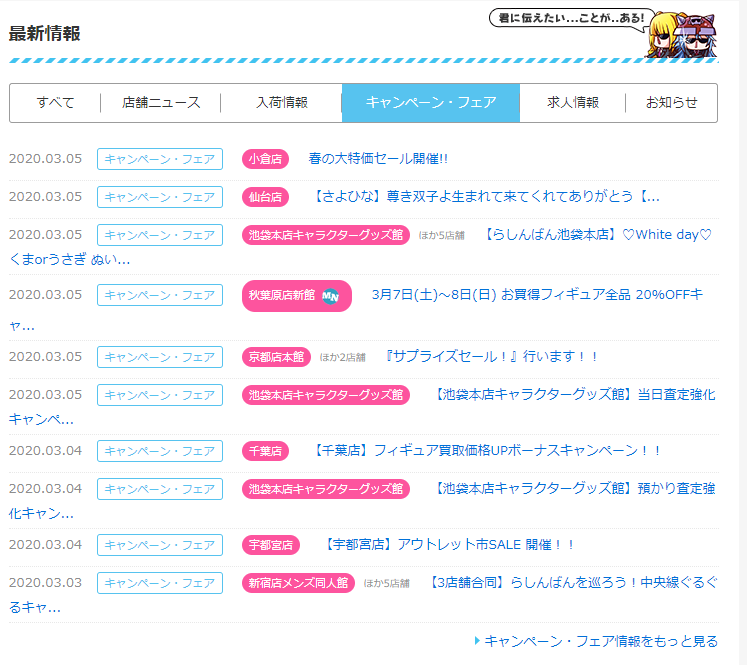Click the 京都店本館 store tag

click(276, 357)
